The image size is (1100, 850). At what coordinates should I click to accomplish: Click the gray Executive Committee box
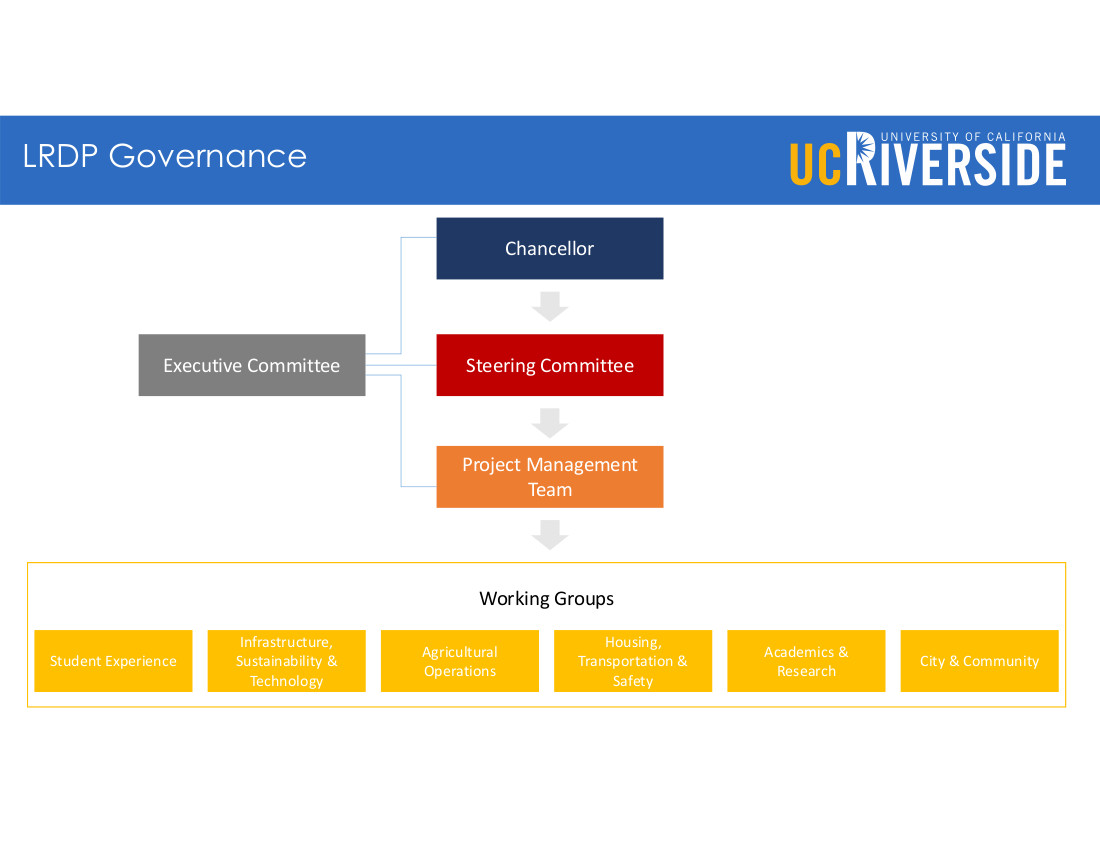coord(252,365)
